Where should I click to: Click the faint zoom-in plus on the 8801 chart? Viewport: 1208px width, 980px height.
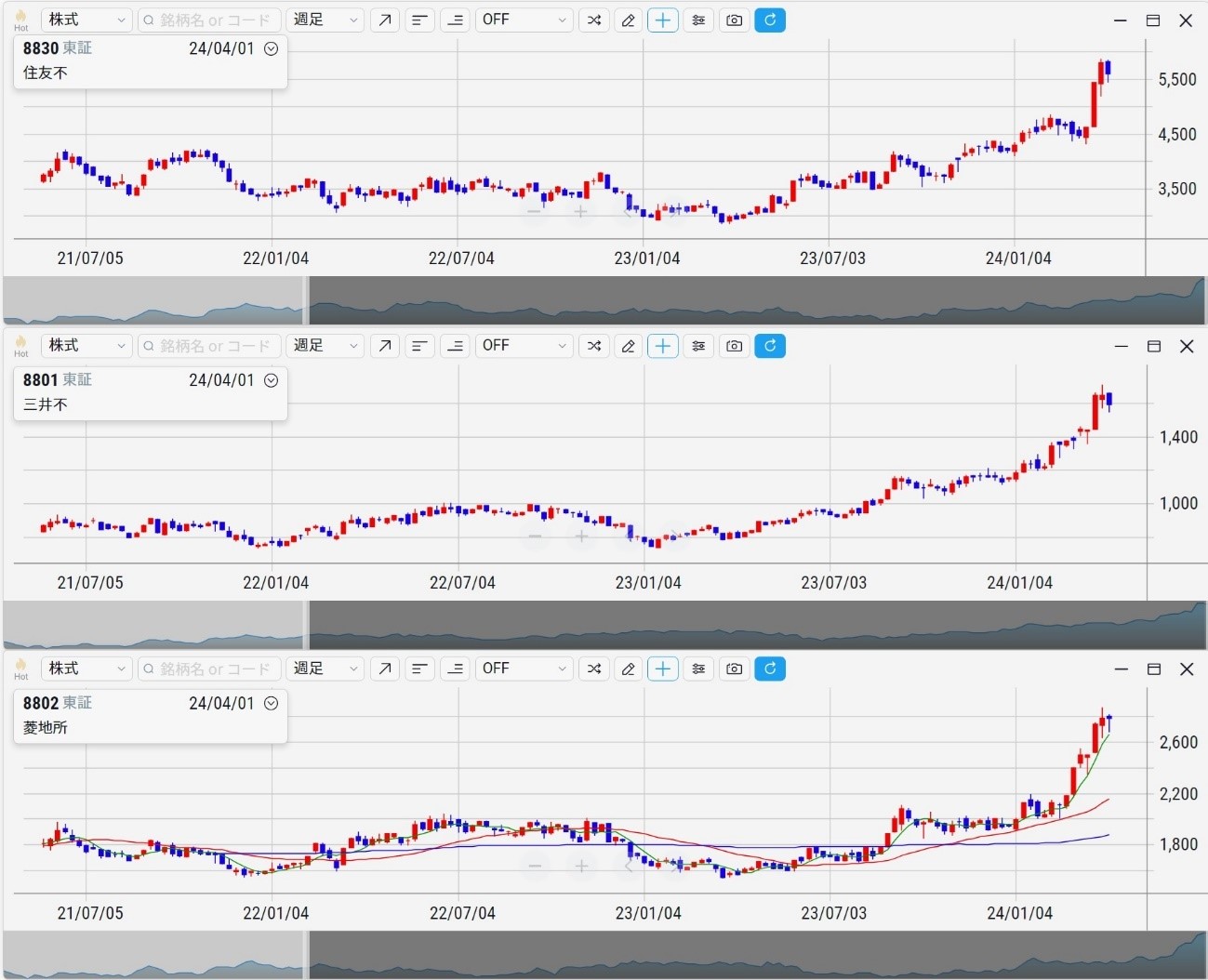(581, 536)
